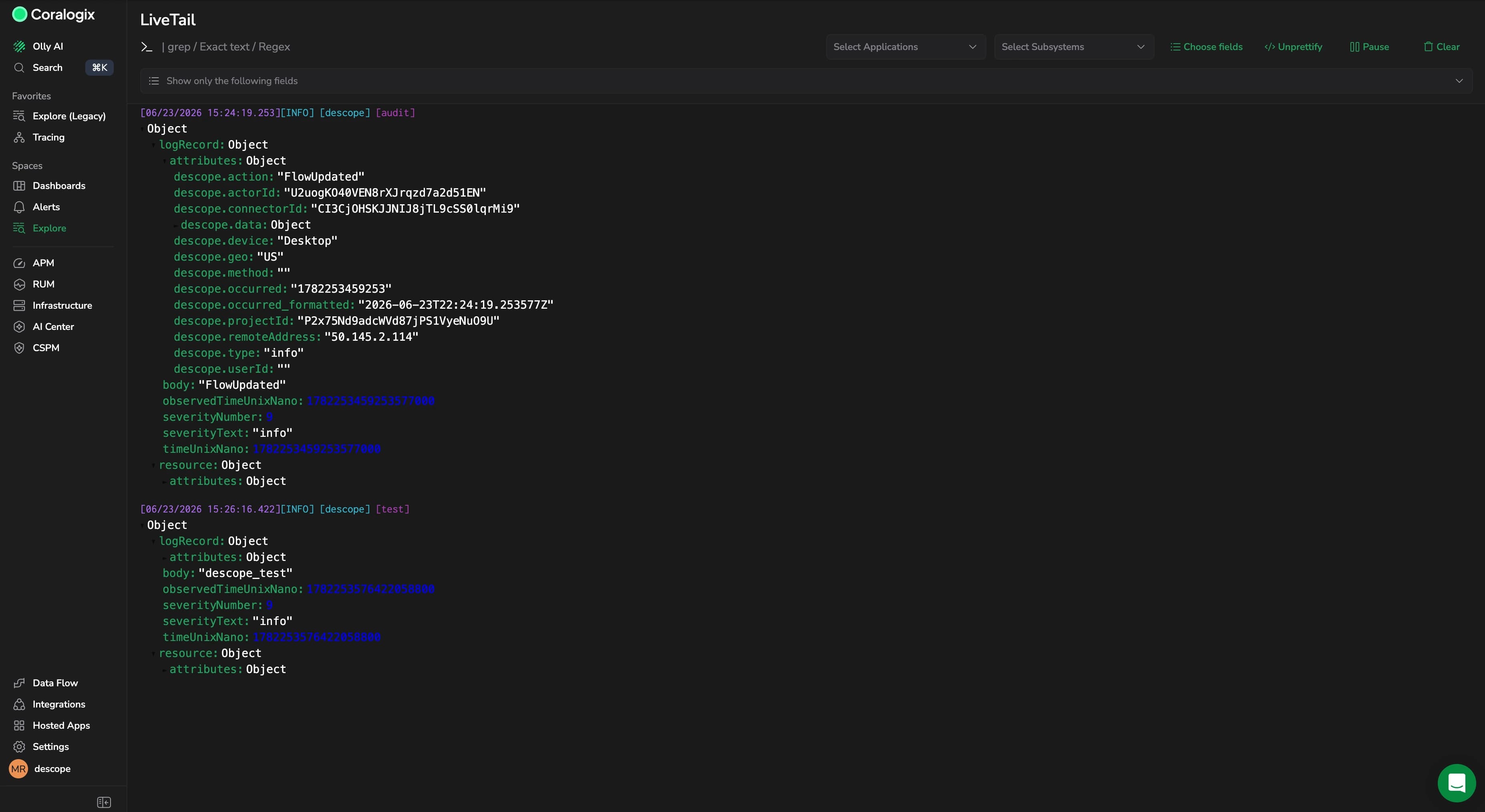Image resolution: width=1485 pixels, height=812 pixels.
Task: Open Olly AI assistant
Action: coord(48,46)
